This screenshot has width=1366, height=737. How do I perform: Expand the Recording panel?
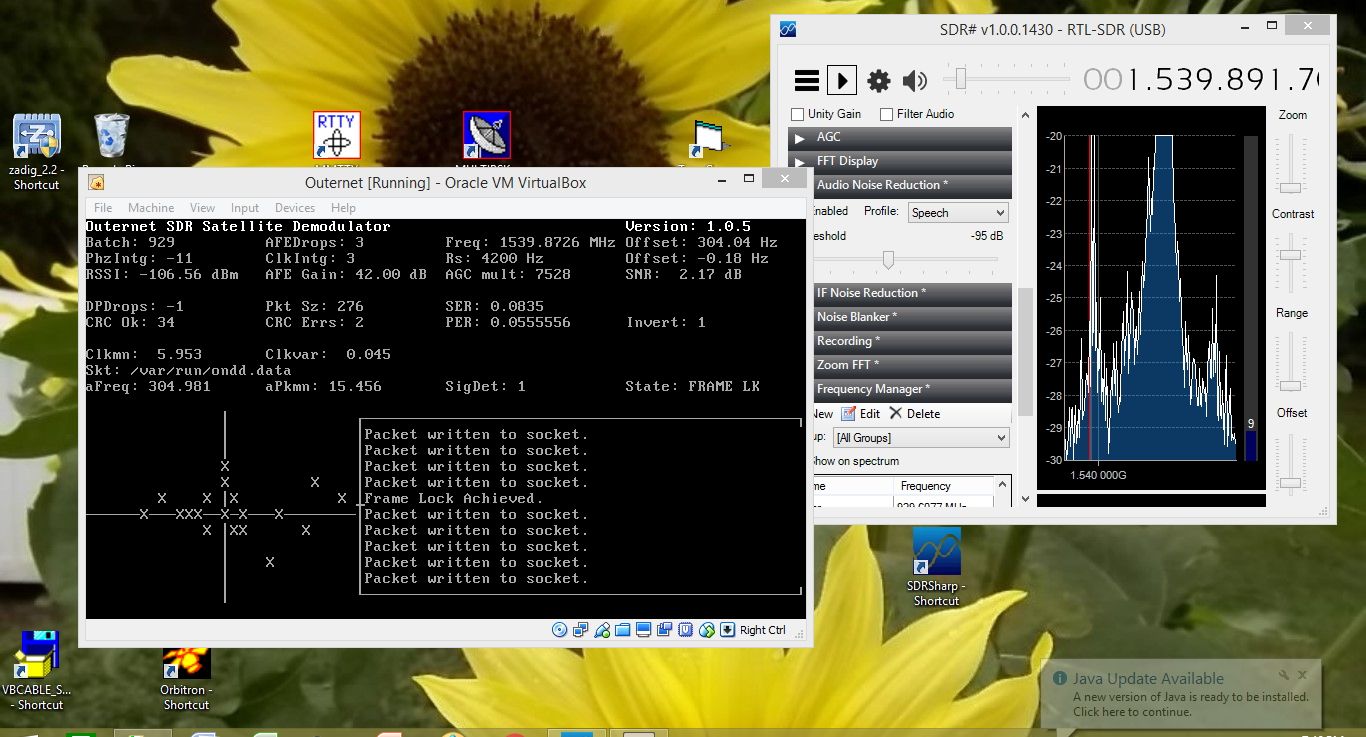[912, 341]
